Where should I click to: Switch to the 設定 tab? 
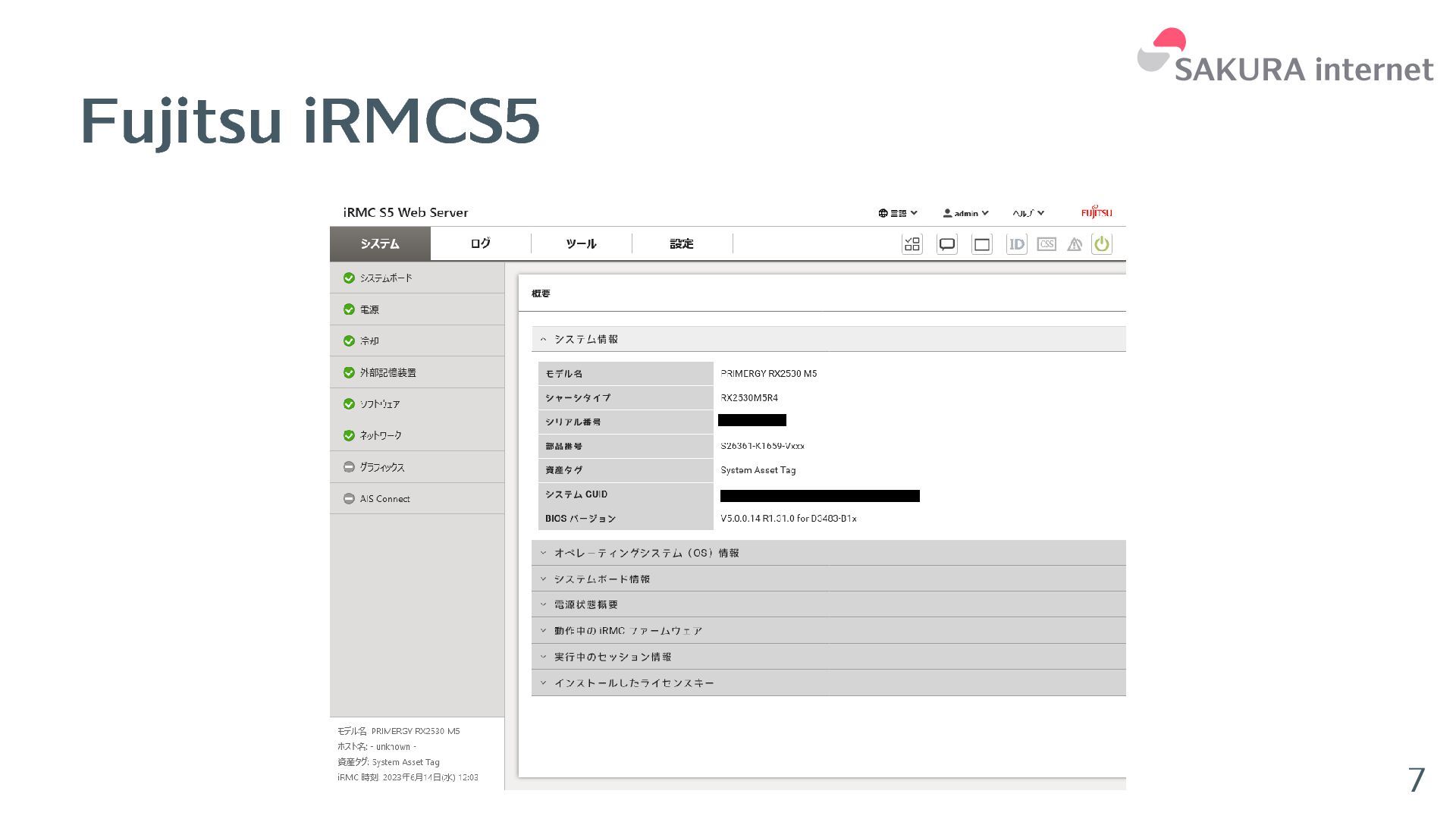pos(681,243)
